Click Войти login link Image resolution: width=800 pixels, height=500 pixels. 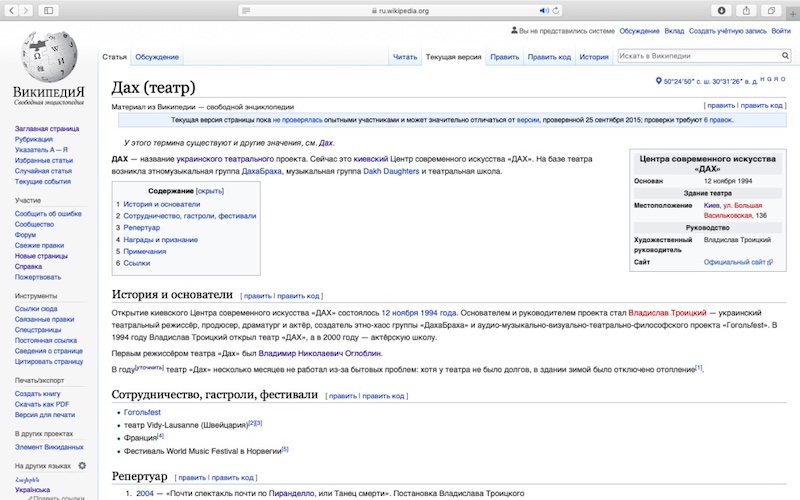[x=781, y=31]
